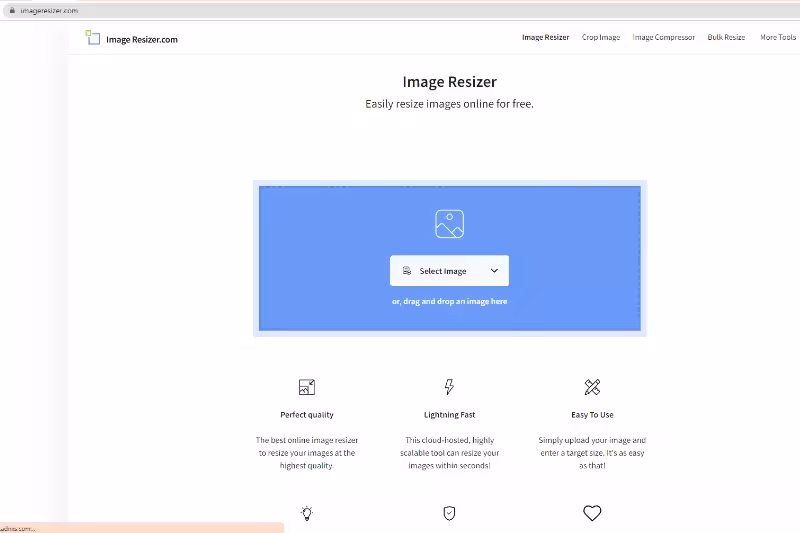Click the 'Easy To Use' heading
This screenshot has height=533, width=800.
[592, 415]
